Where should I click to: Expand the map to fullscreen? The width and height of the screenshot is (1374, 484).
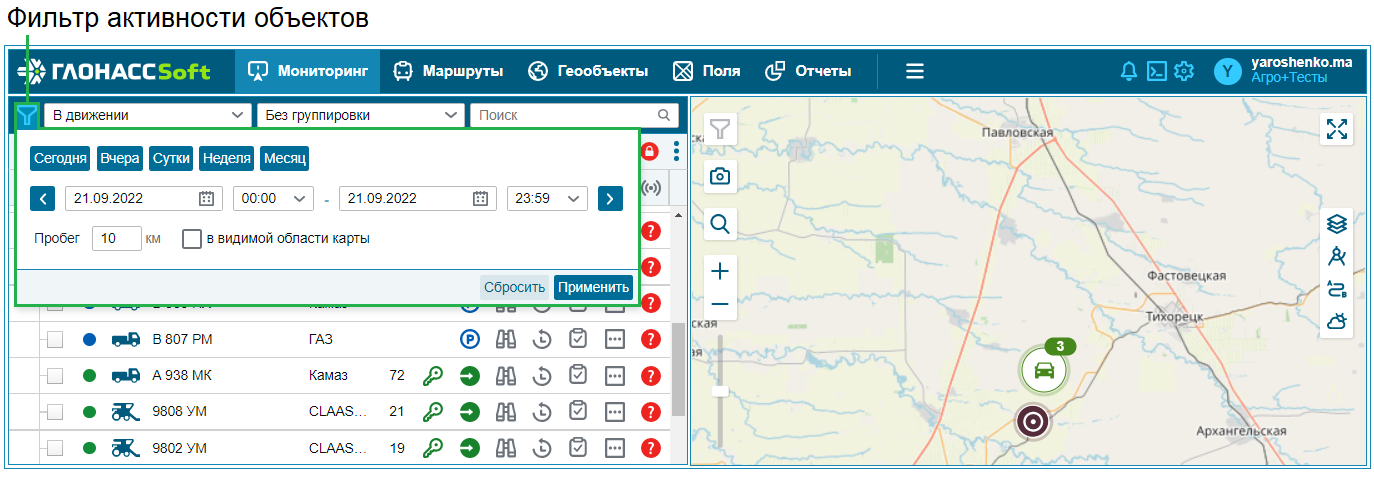pyautogui.click(x=1337, y=129)
